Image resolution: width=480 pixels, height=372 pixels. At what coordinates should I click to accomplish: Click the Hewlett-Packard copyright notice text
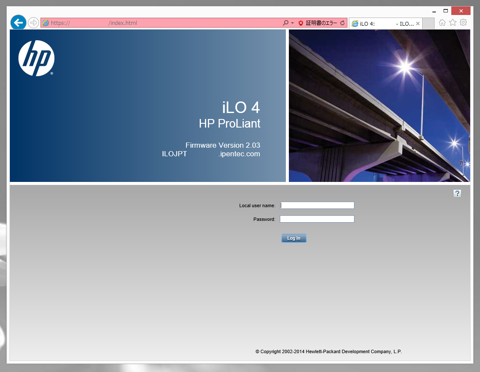tap(329, 351)
